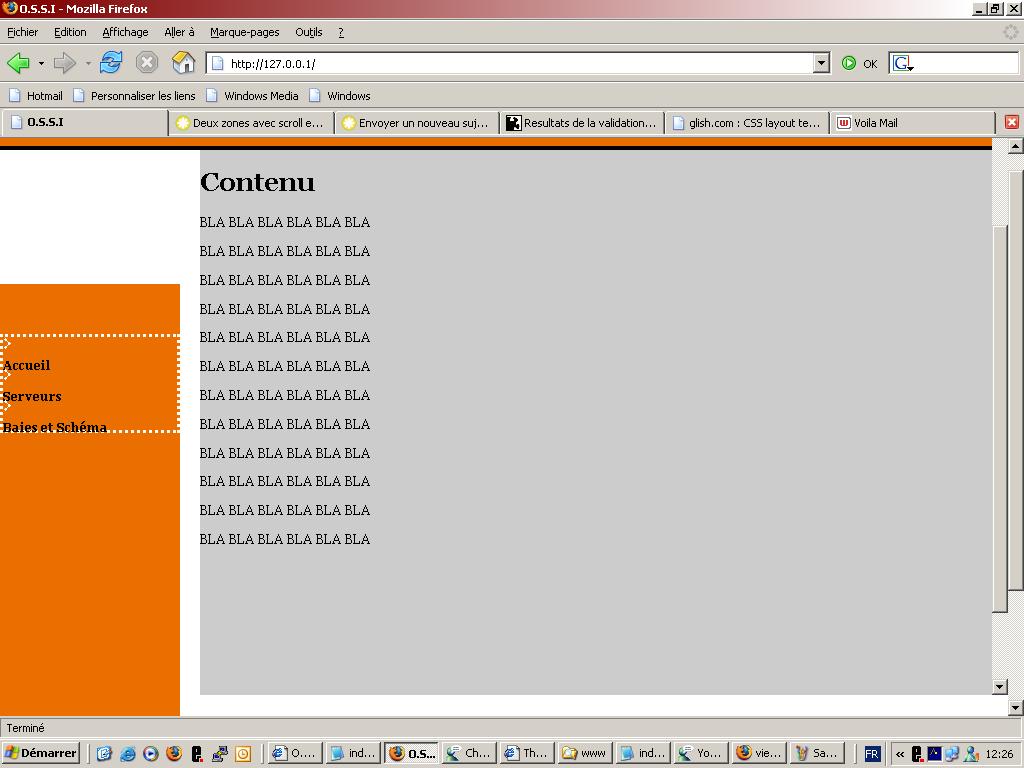Open the Serveurs link in sidebar

tap(32, 397)
